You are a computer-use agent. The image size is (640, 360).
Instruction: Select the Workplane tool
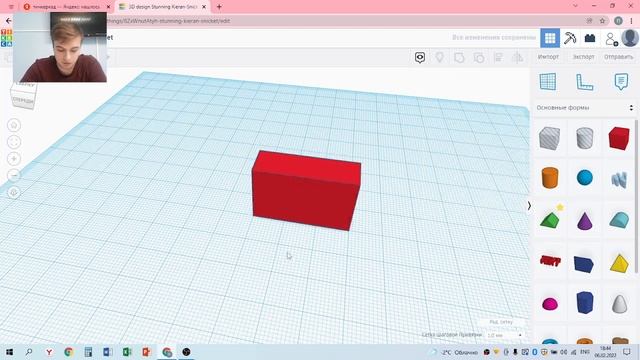(548, 82)
